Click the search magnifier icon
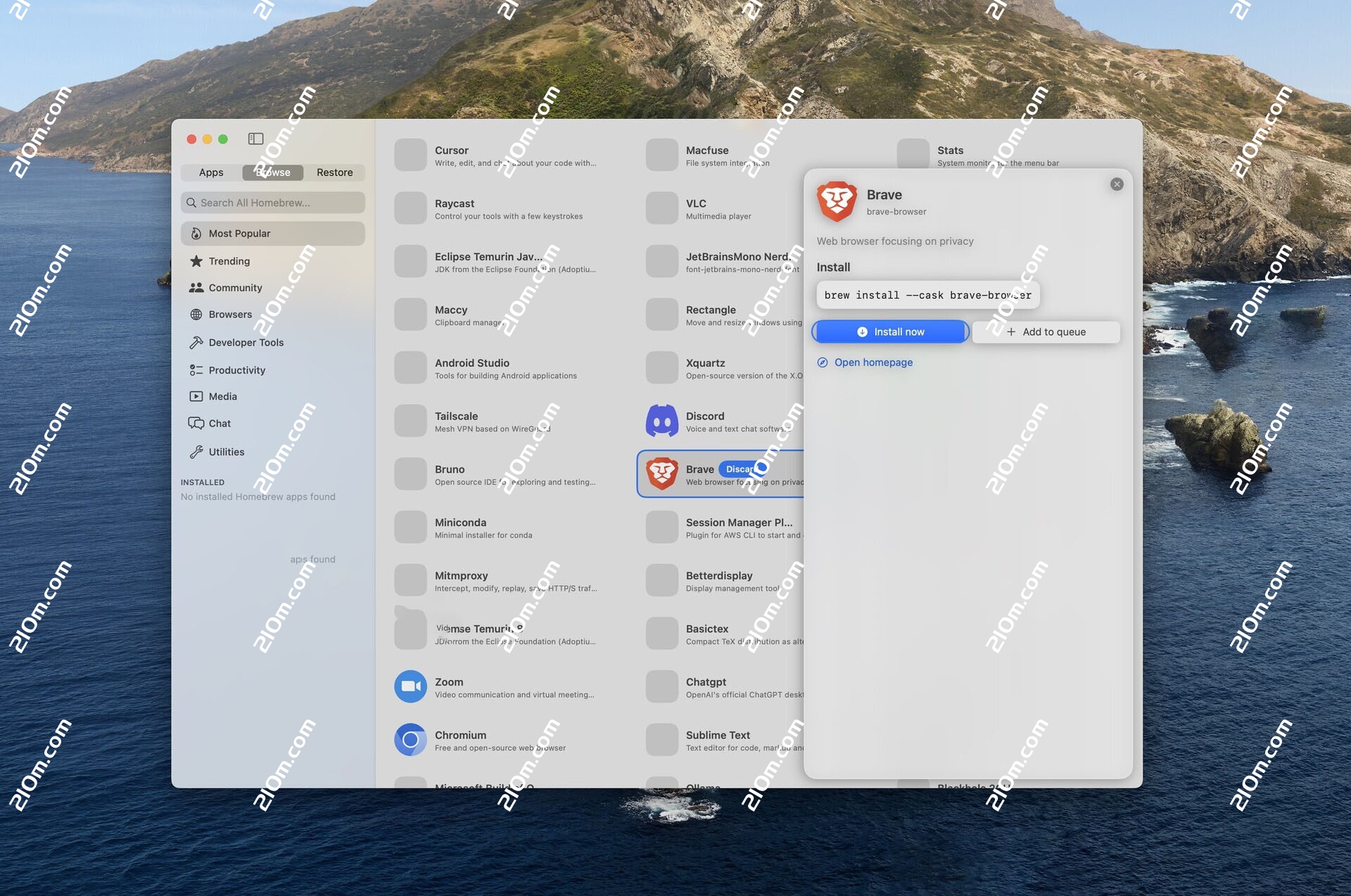This screenshot has width=1351, height=896. [191, 203]
